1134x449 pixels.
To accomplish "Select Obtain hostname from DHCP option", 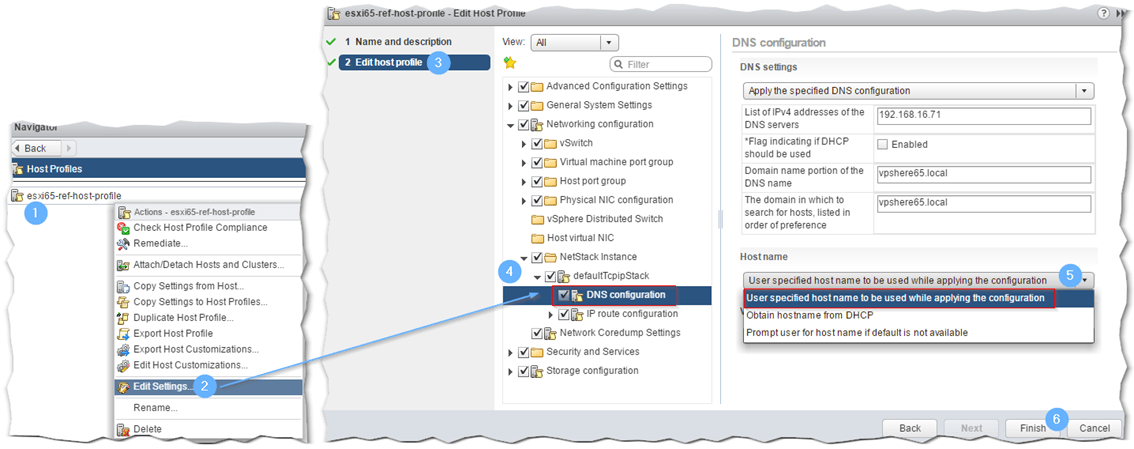I will [918, 315].
